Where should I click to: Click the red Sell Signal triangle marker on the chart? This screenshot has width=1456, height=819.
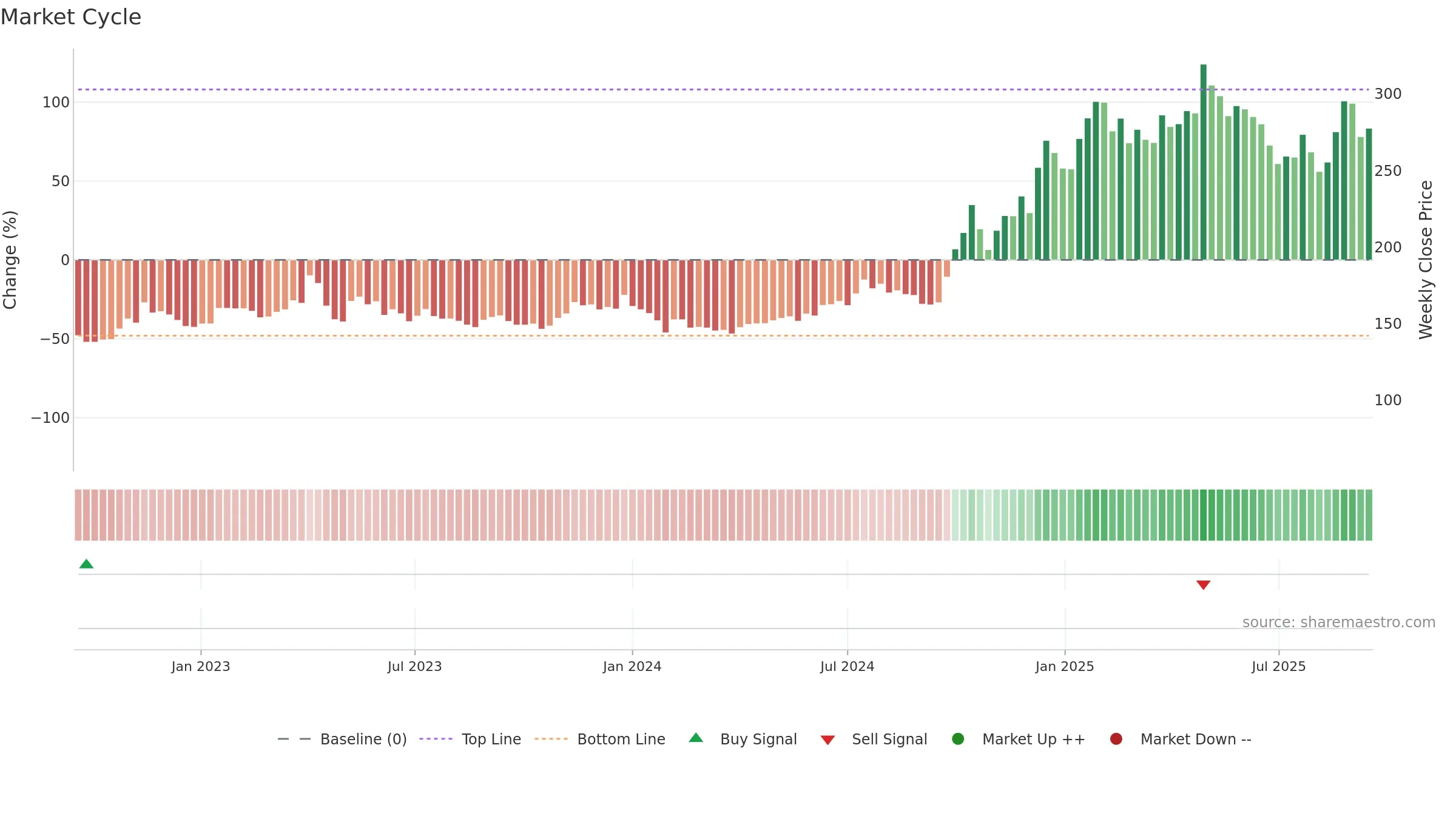(1203, 585)
